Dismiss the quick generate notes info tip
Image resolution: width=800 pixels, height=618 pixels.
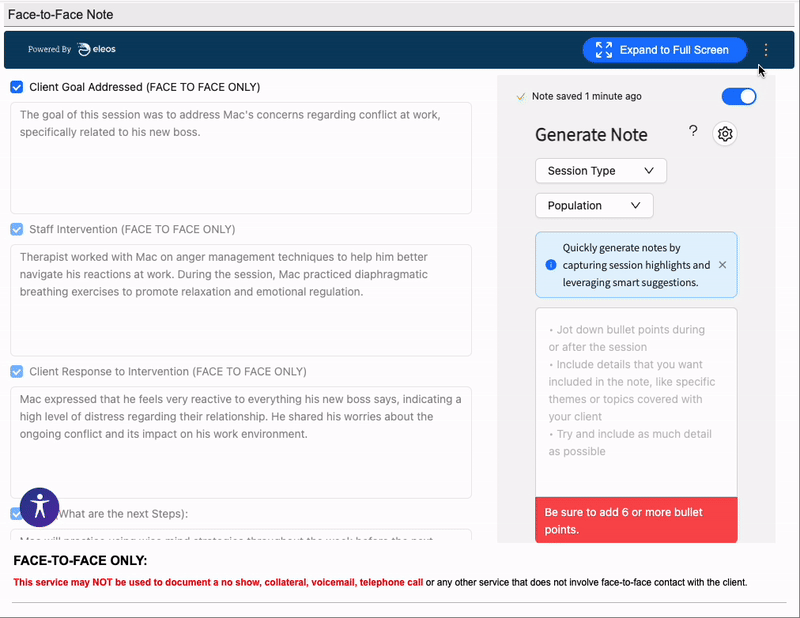click(722, 265)
